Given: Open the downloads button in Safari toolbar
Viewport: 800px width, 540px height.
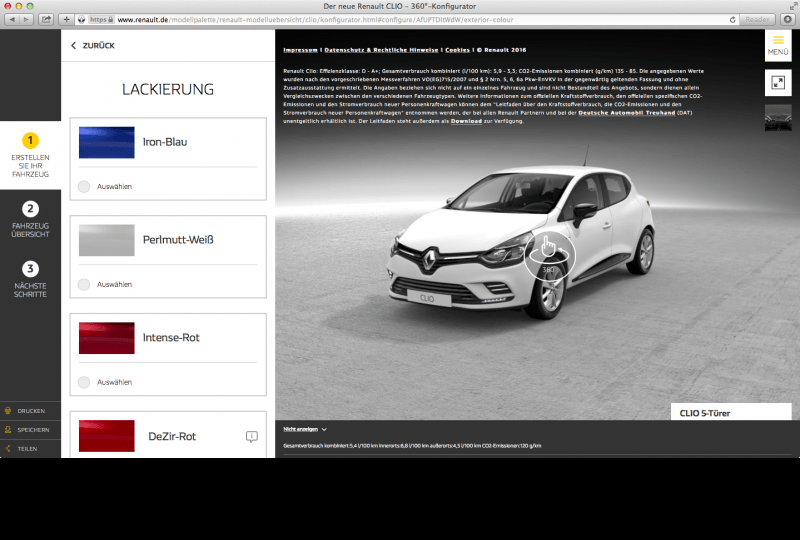Looking at the screenshot, I should 788,19.
